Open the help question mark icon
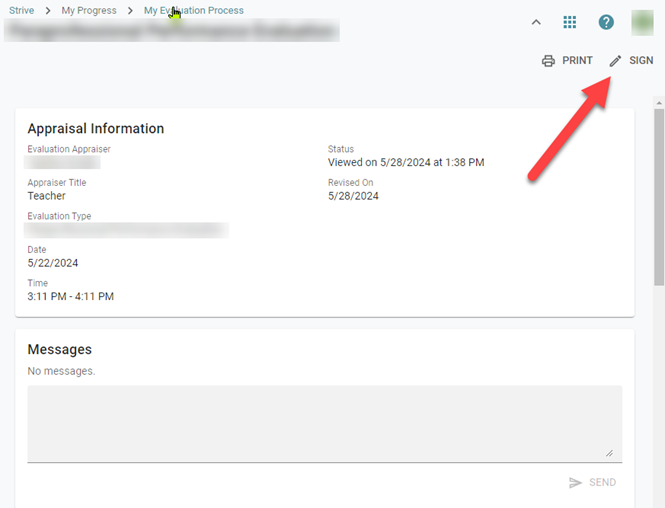The width and height of the screenshot is (665, 508). pyautogui.click(x=606, y=22)
